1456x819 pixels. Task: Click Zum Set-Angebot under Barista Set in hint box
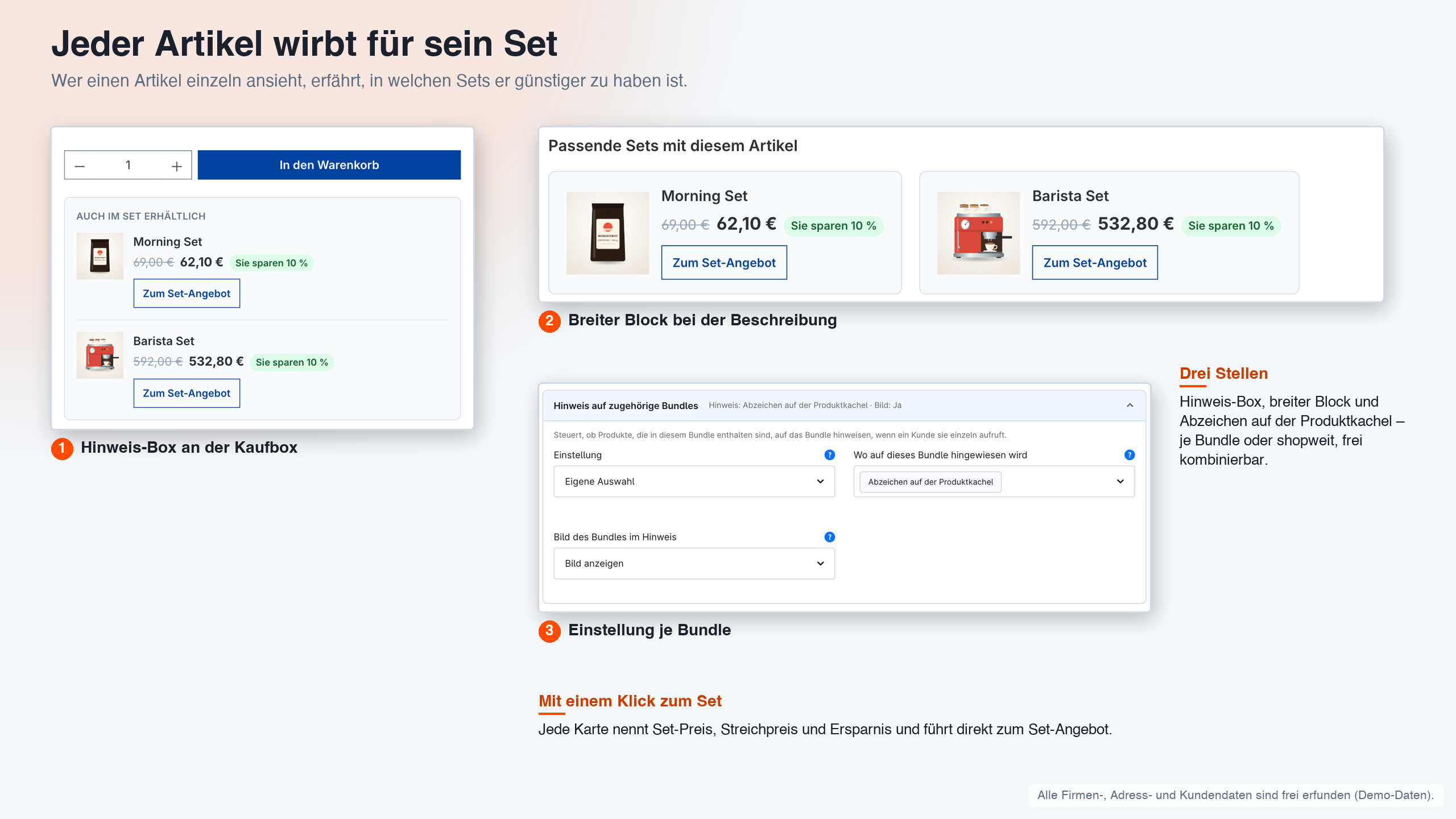point(187,393)
